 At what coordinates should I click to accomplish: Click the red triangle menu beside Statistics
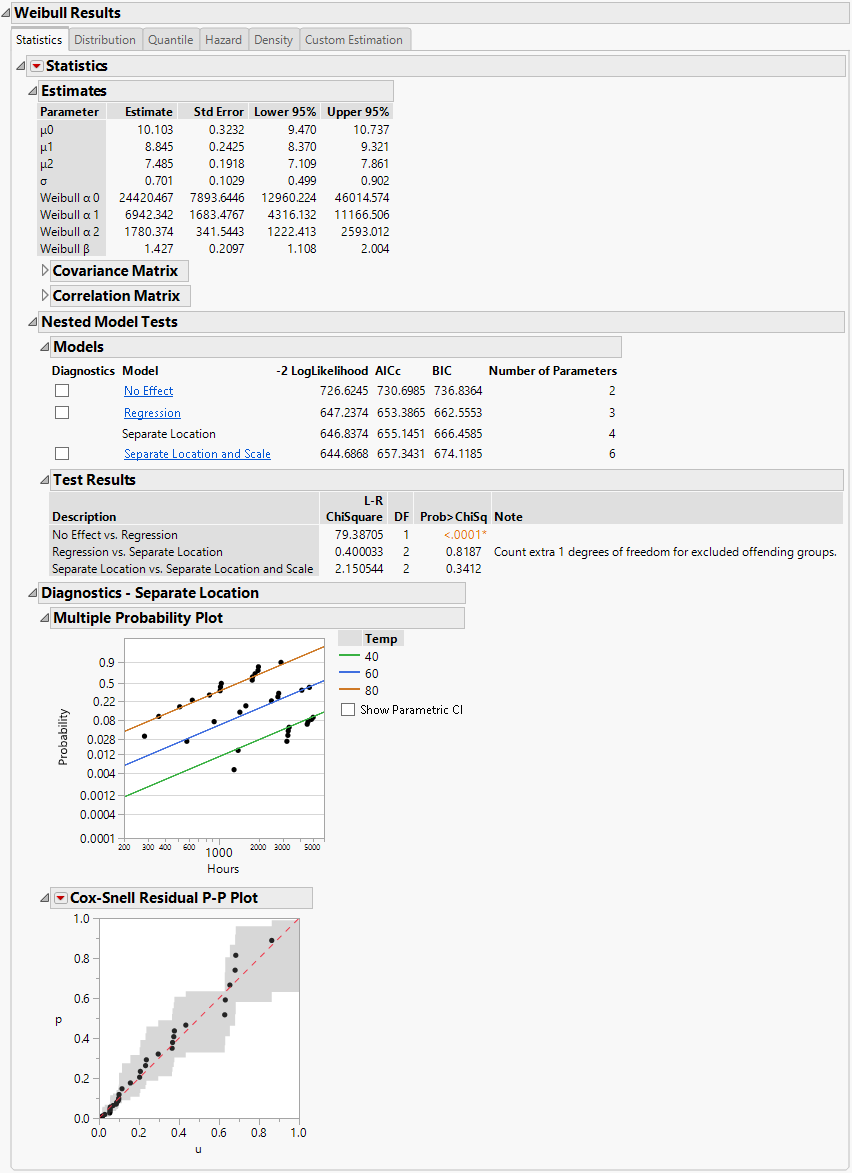point(37,66)
